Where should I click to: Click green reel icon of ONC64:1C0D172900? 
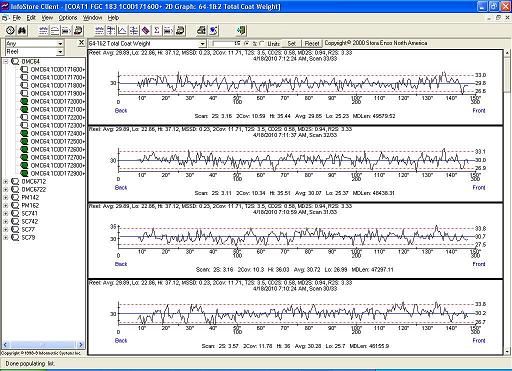[x=24, y=173]
